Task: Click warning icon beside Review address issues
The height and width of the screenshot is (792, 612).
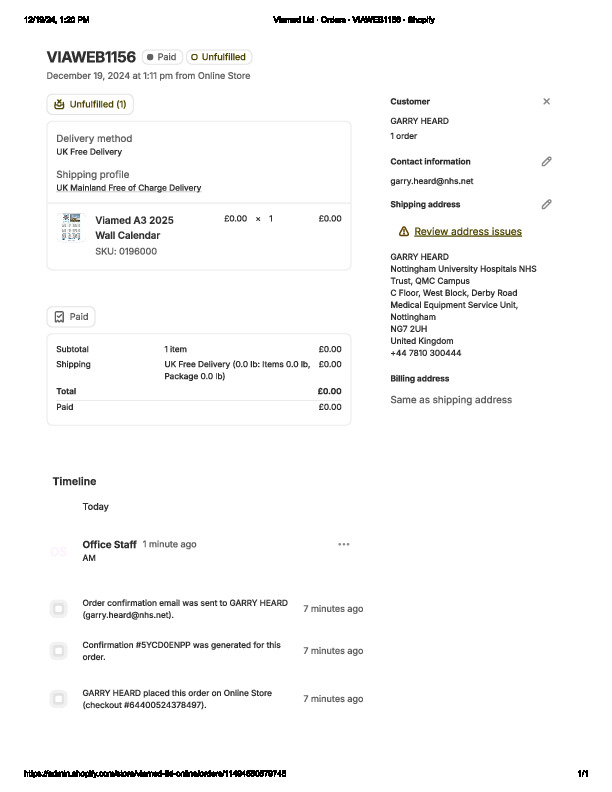Action: pyautogui.click(x=403, y=232)
